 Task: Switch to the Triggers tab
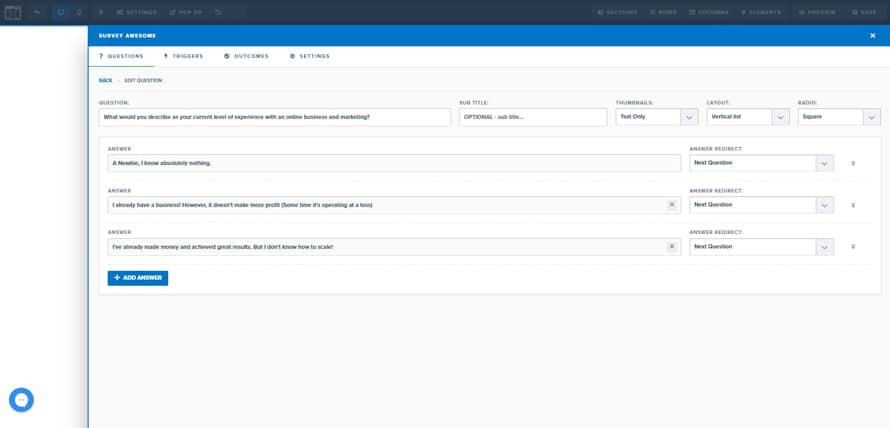click(183, 56)
